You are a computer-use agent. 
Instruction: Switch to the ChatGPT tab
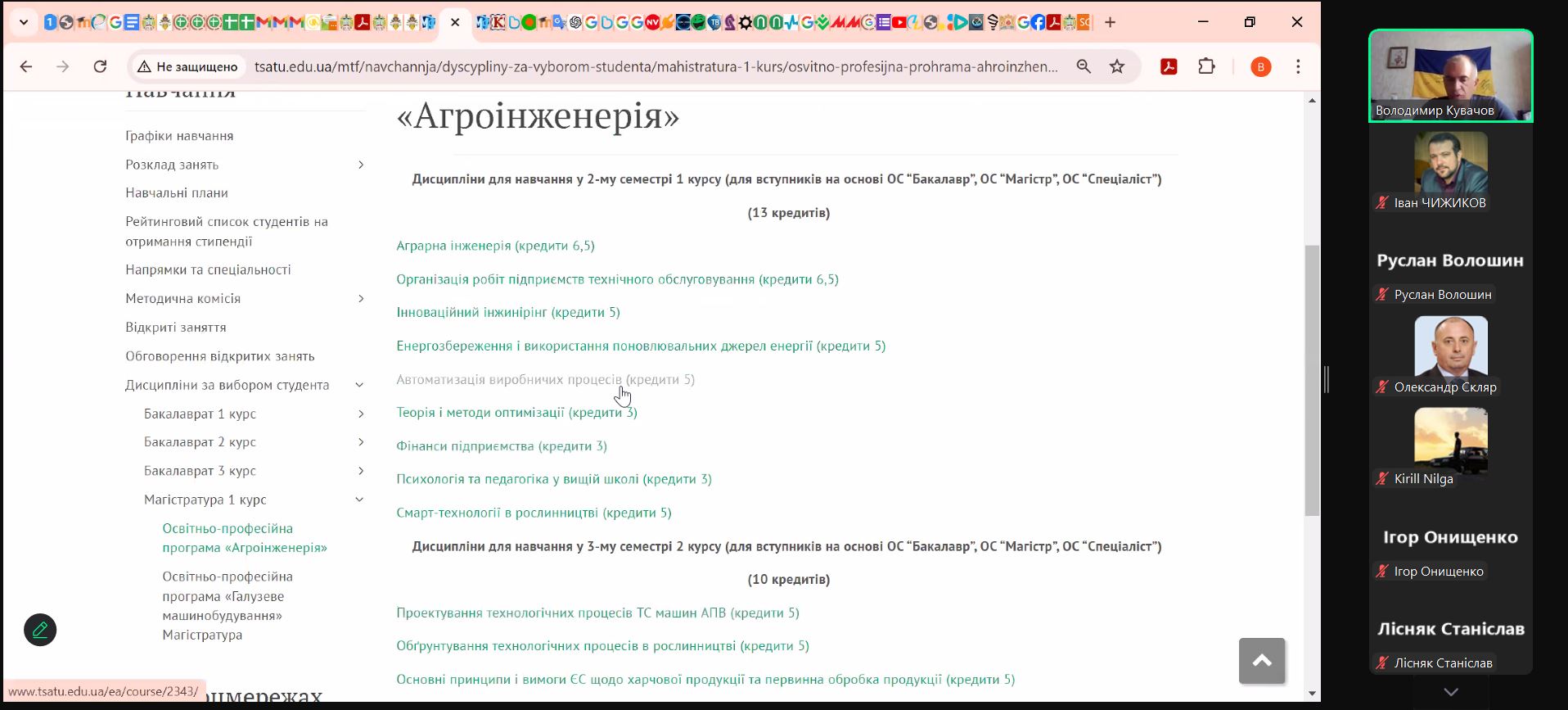(575, 22)
